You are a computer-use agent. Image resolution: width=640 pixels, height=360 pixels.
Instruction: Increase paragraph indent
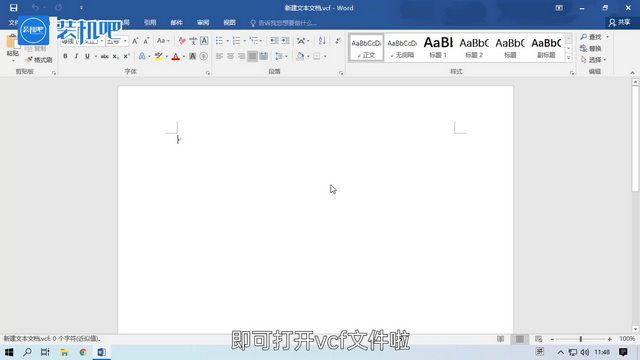285,40
